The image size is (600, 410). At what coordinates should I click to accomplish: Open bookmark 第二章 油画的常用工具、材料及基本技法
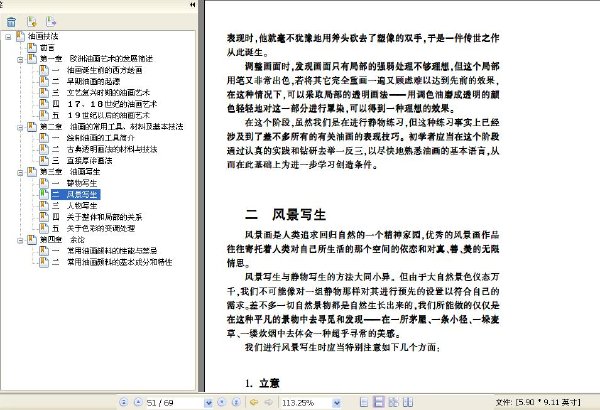[112, 126]
